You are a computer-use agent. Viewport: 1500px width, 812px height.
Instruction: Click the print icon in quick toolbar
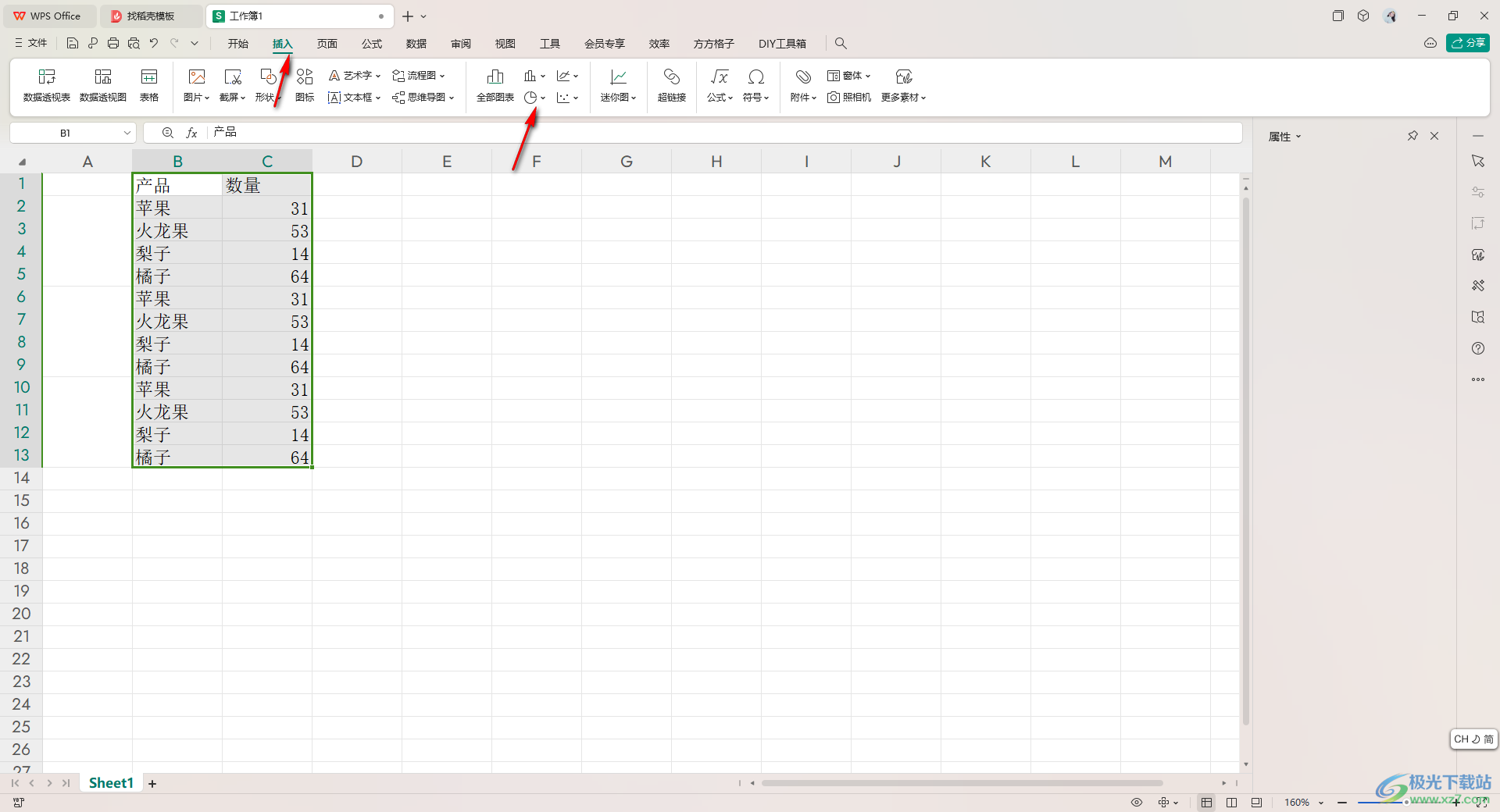(113, 44)
